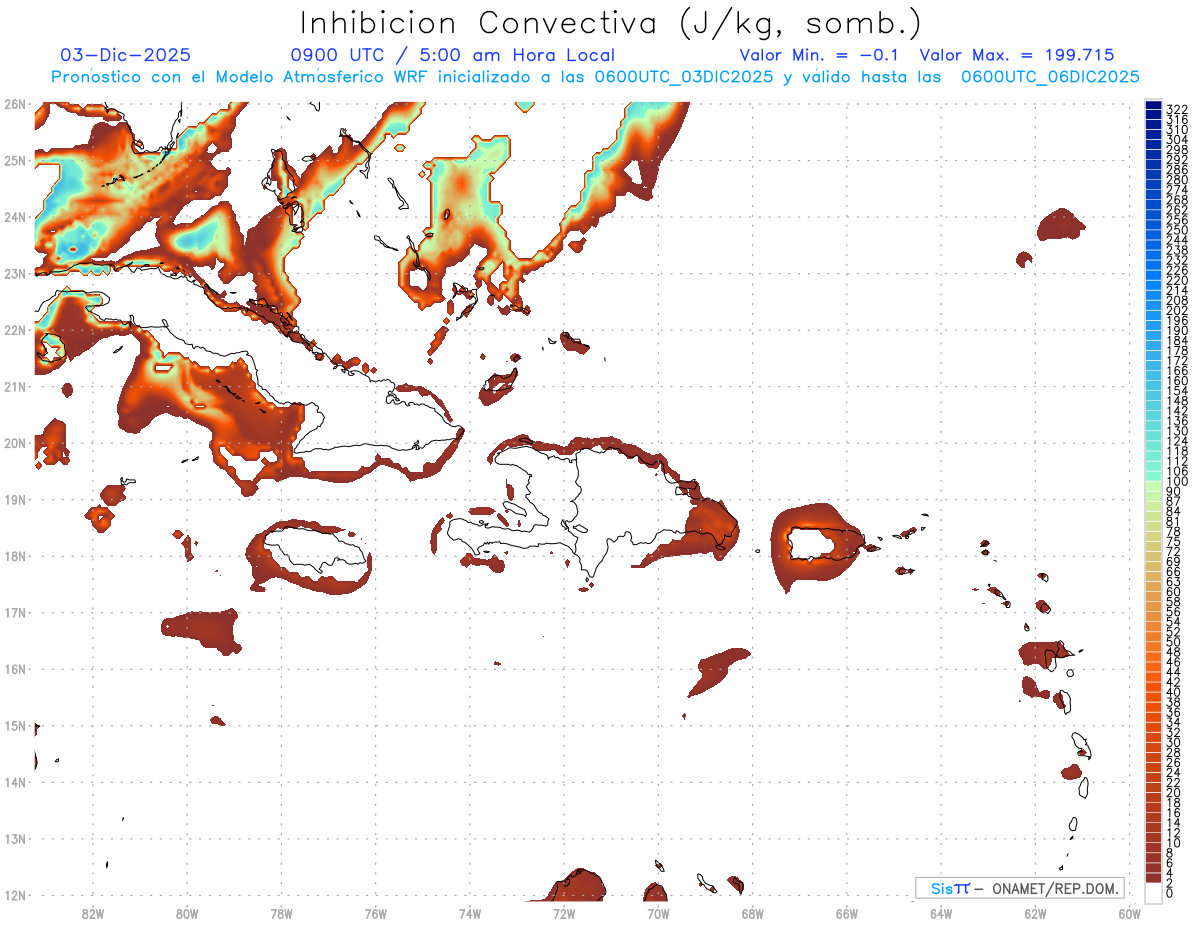Screen dimensions: 1200x927
Task: Click the "70W" longitude label
Action: point(658,913)
